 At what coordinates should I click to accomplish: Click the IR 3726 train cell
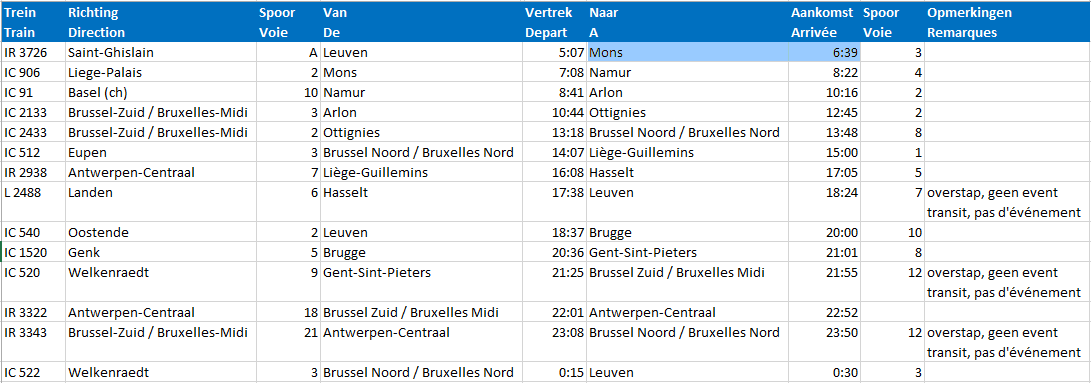pos(33,53)
